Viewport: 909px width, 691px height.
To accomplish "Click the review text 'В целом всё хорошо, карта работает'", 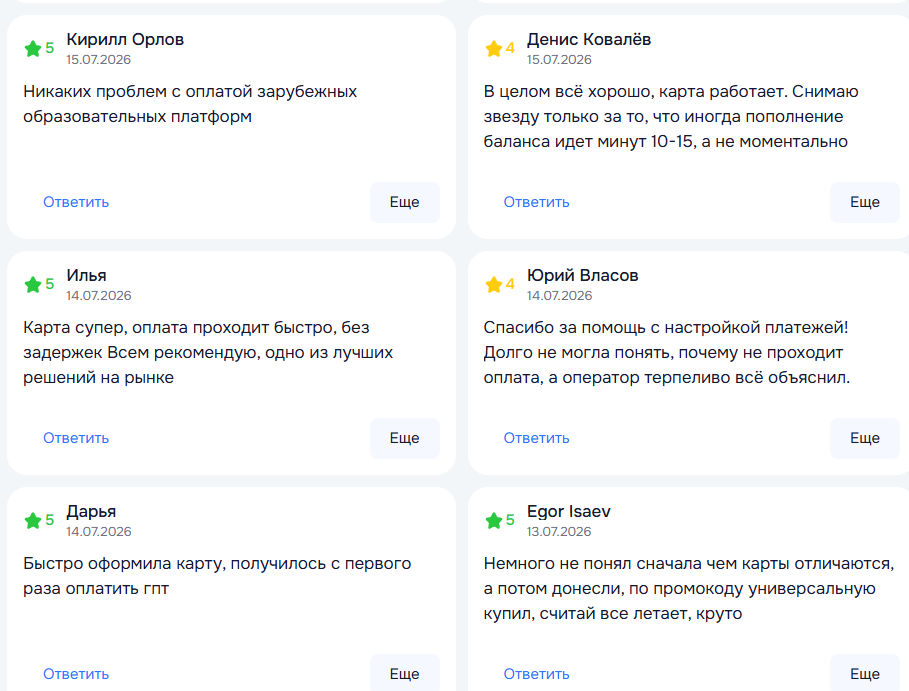I will [635, 92].
